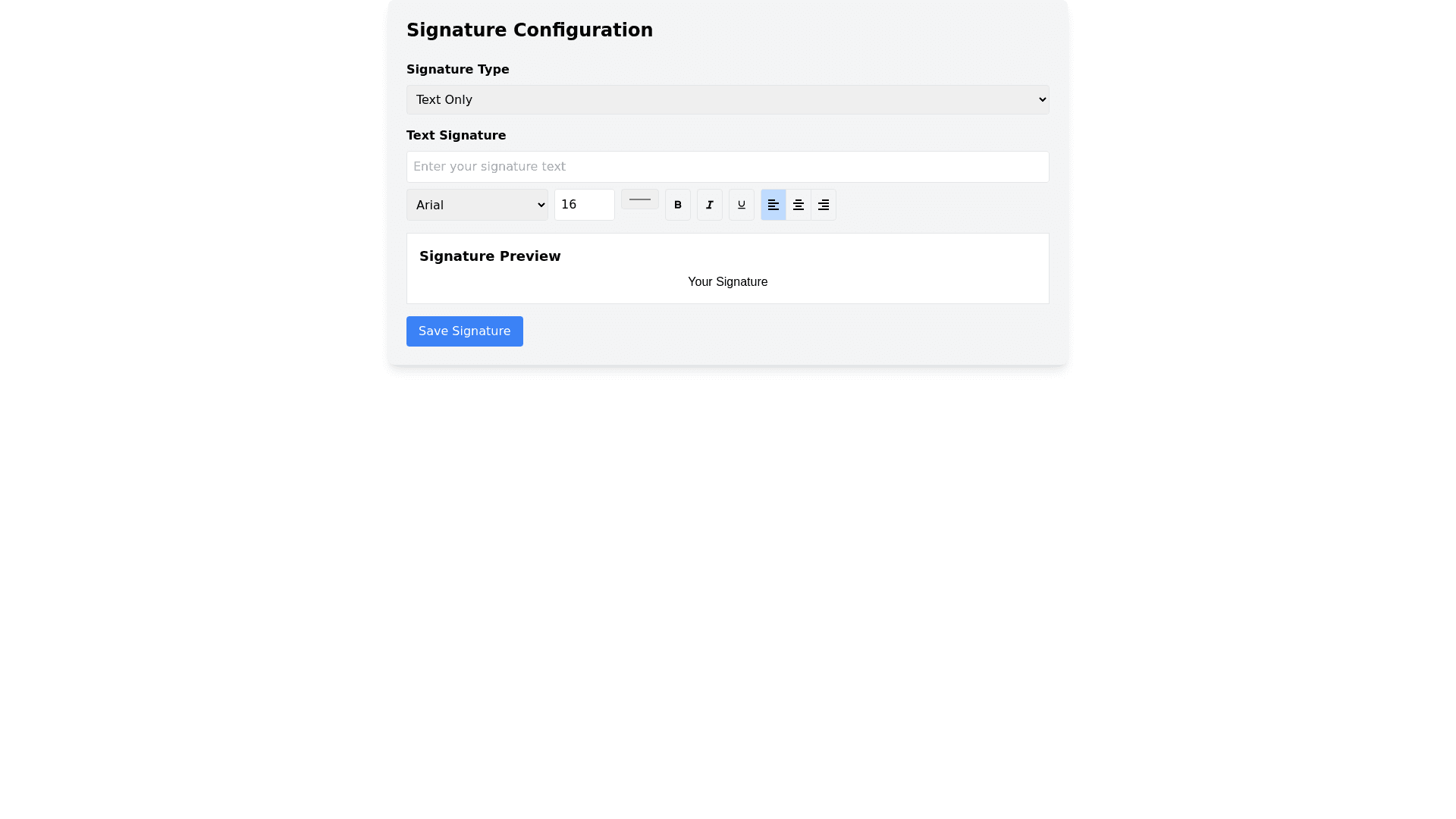Click the 'Your Signature' preview text

point(727,282)
